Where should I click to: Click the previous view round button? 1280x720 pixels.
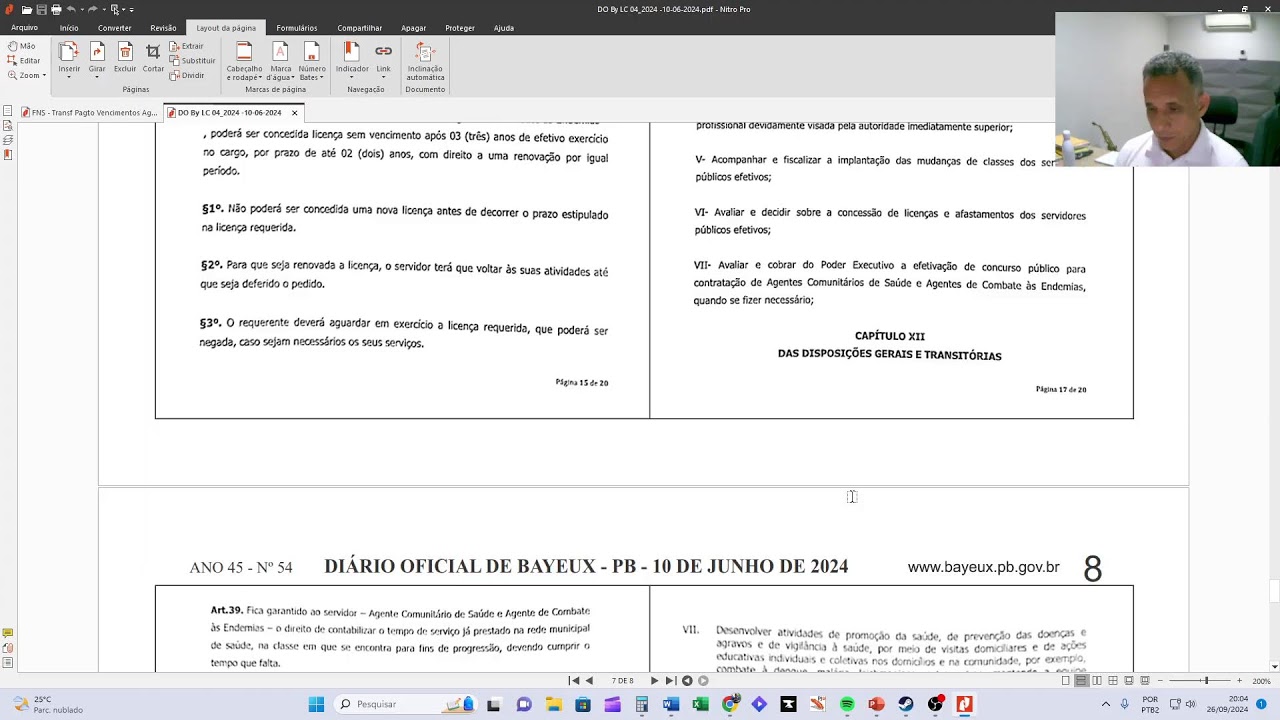click(687, 681)
